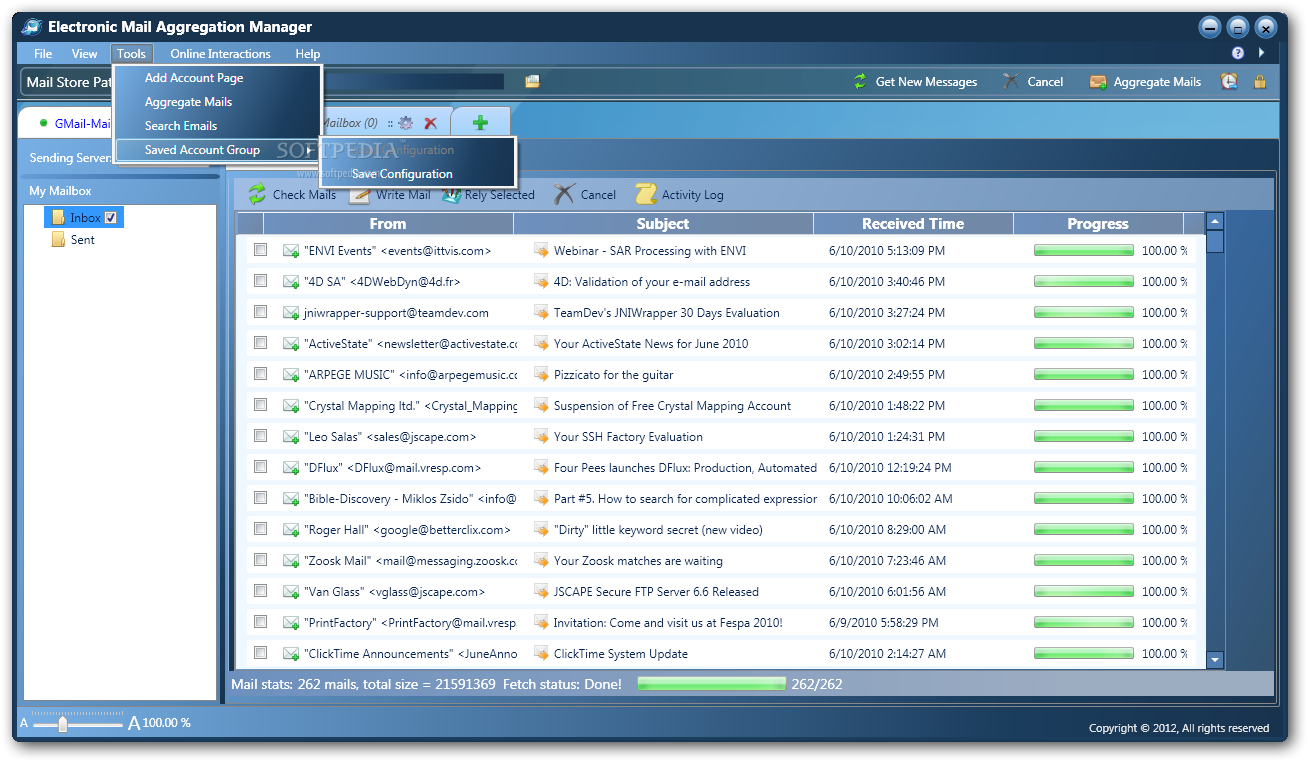This screenshot has width=1308, height=762.
Task: Click the mail envelope icon for ENVI Events
Action: pyautogui.click(x=291, y=251)
